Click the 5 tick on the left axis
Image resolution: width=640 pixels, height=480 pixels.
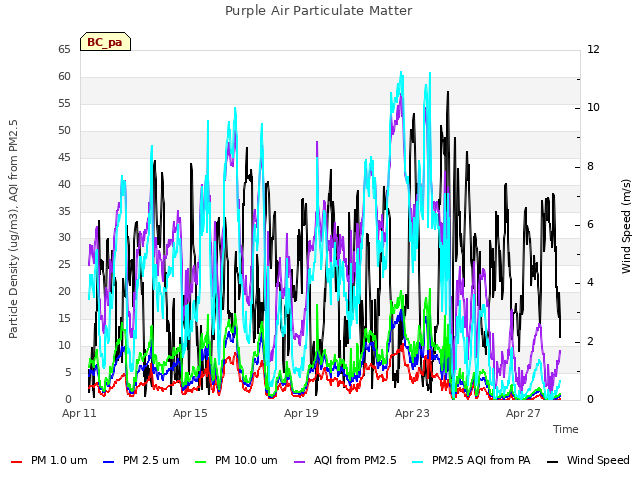[x=68, y=372]
